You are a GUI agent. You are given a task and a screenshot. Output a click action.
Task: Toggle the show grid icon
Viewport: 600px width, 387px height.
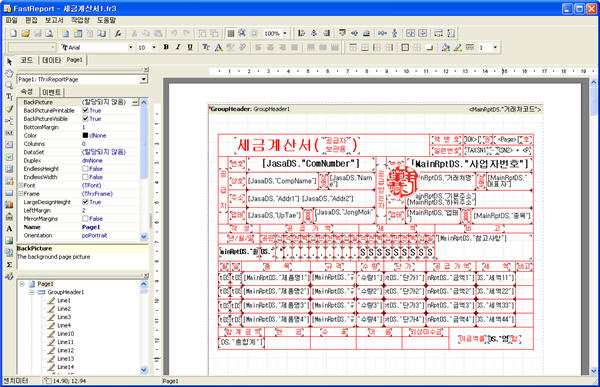tap(230, 34)
